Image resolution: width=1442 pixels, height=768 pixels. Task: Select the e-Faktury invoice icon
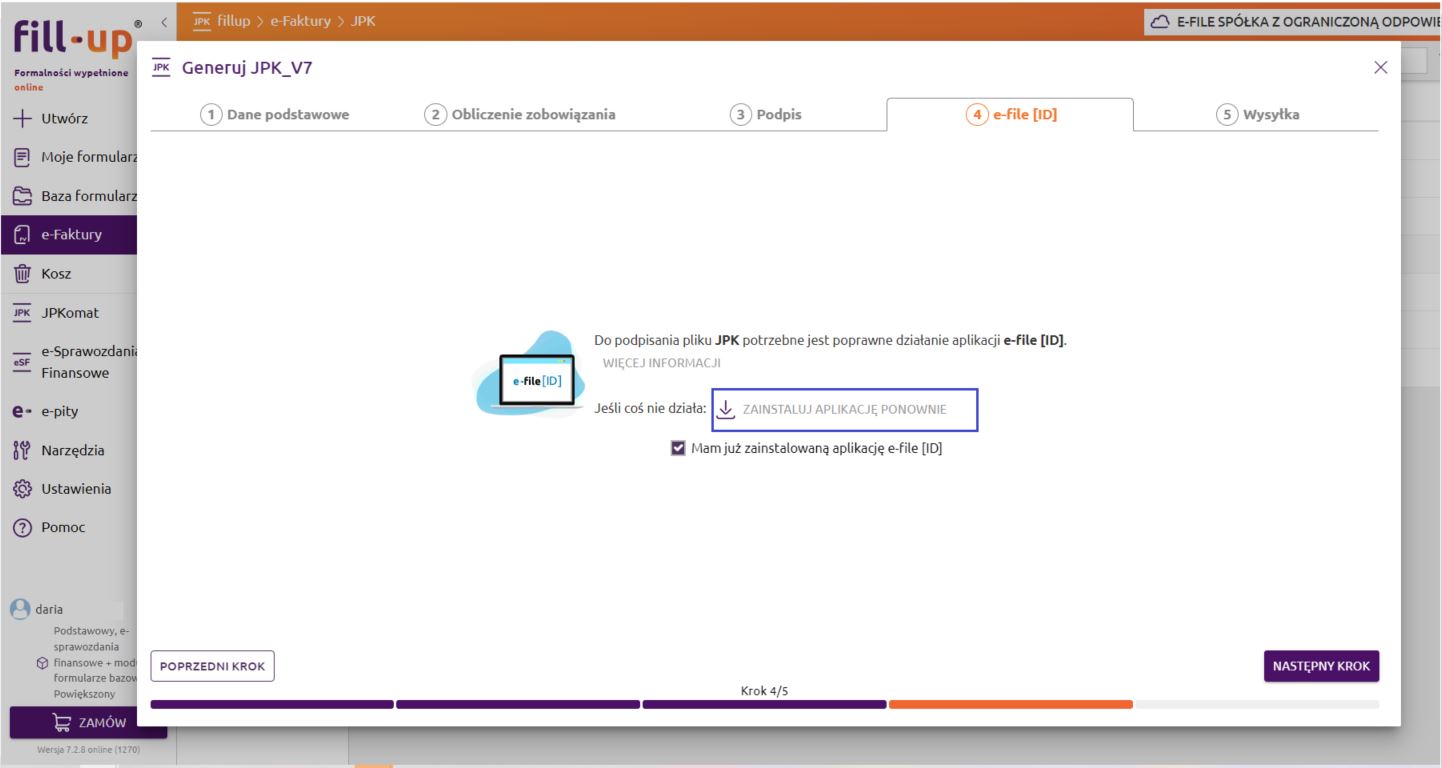pos(22,235)
